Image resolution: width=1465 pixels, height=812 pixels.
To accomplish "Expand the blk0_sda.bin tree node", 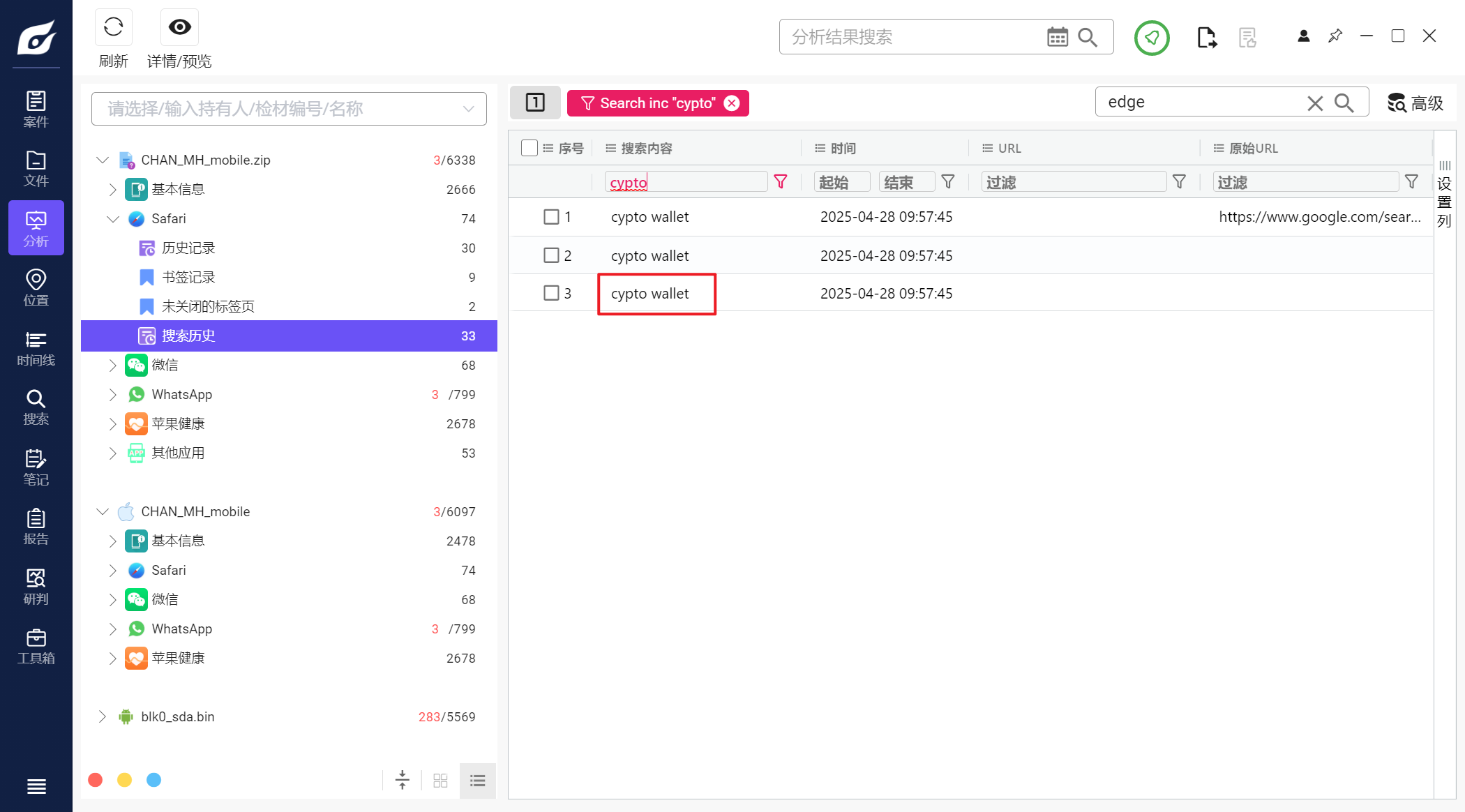I will coord(103,716).
